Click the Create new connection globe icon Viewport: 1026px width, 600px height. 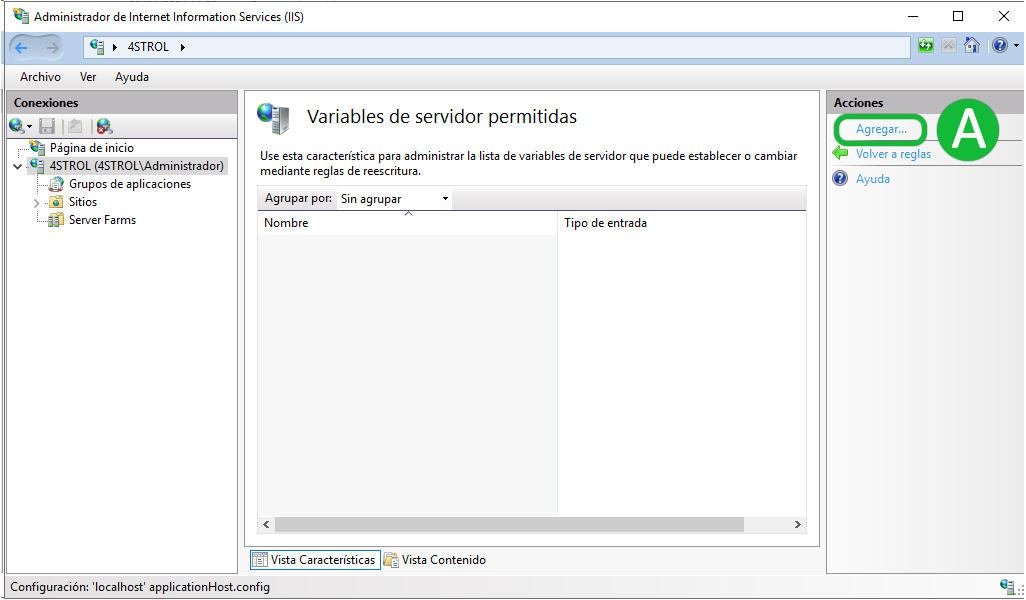click(16, 126)
